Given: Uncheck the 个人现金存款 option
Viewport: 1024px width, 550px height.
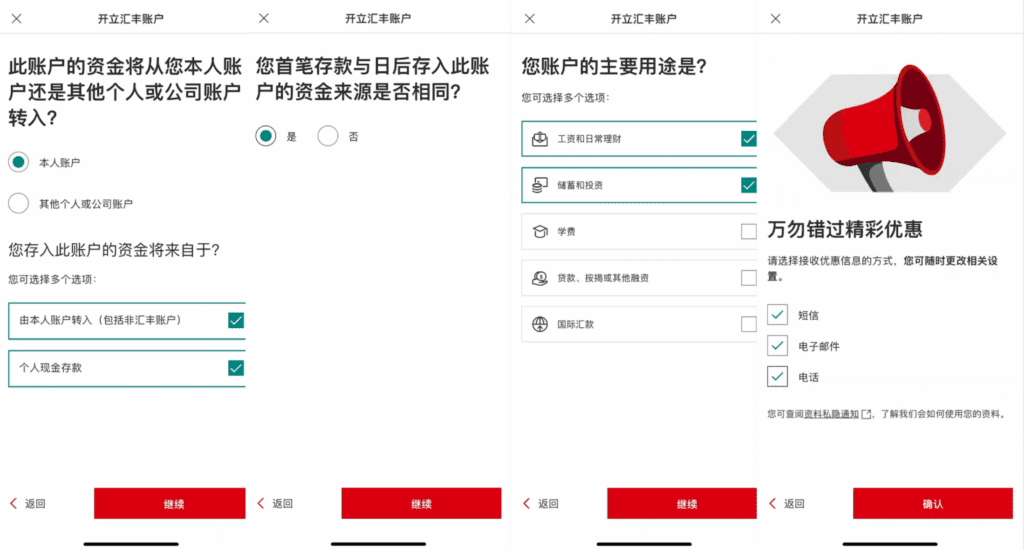Looking at the screenshot, I should point(236,368).
